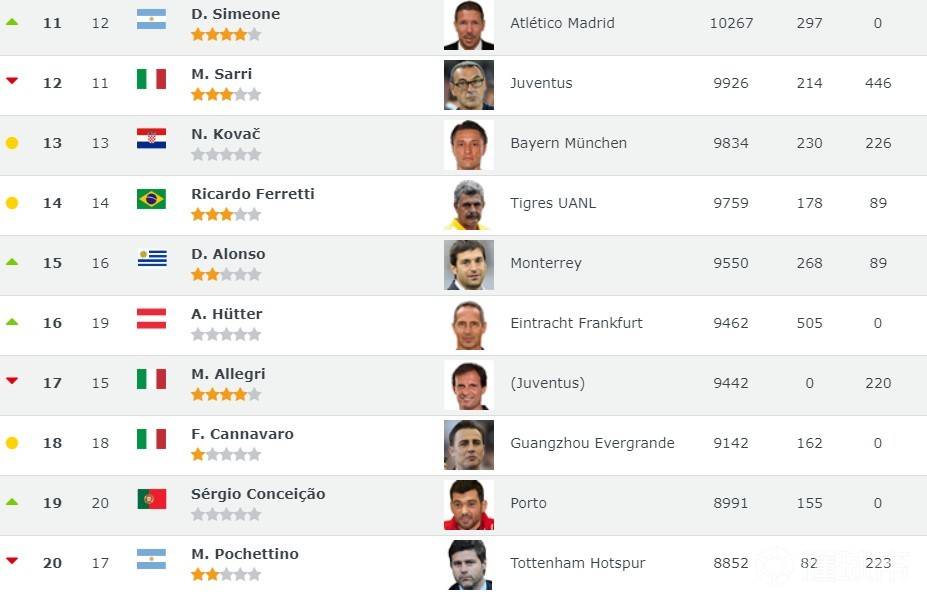Click Portugal flag next to Sérgio Conceição
The height and width of the screenshot is (595, 927).
click(x=151, y=499)
